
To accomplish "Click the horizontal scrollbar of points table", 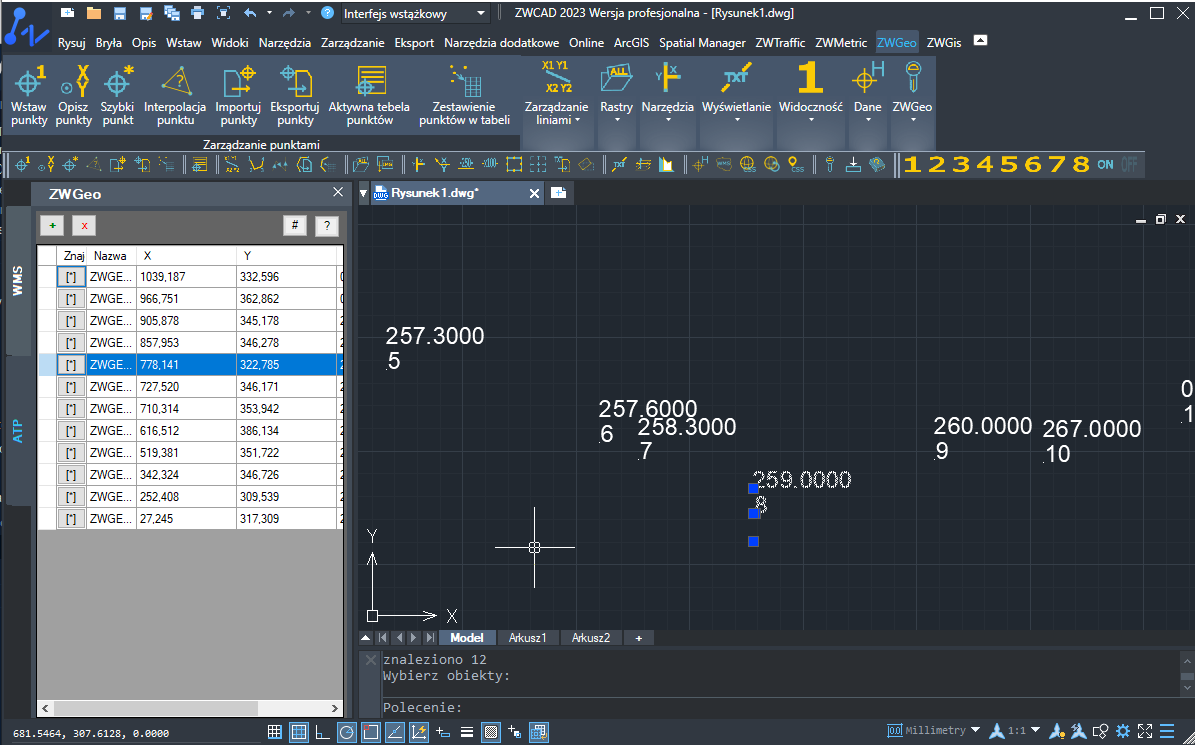I will point(191,708).
